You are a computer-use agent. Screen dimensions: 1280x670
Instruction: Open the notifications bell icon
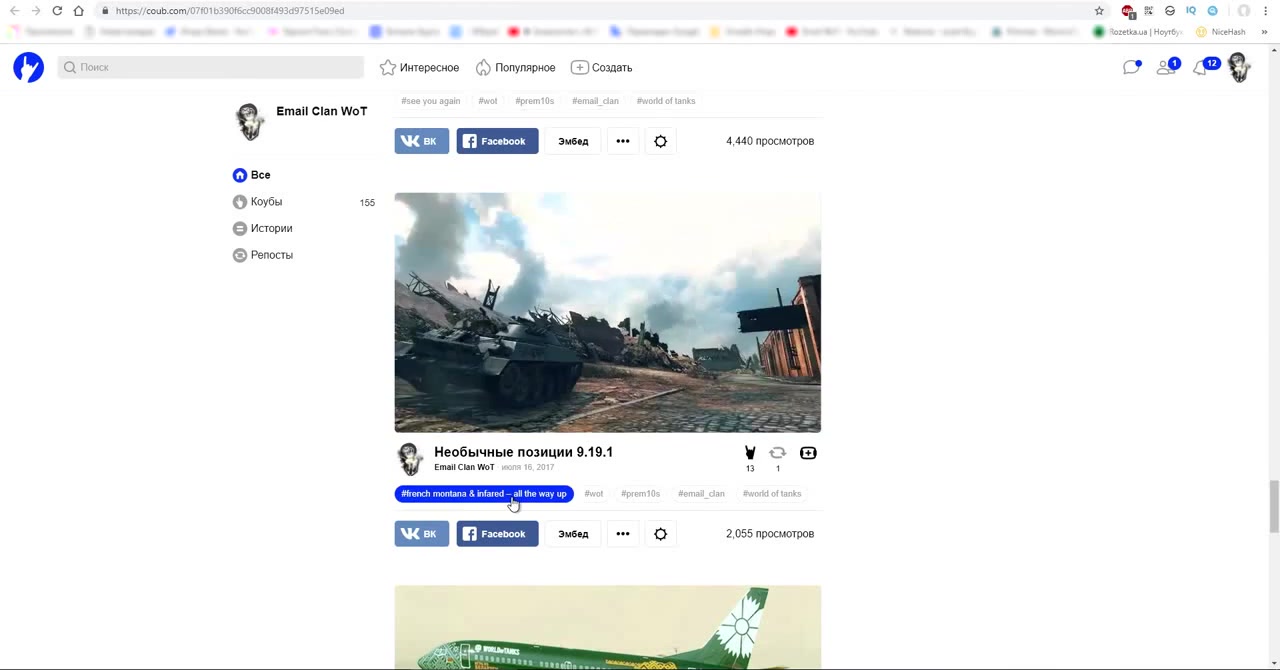click(x=1201, y=68)
